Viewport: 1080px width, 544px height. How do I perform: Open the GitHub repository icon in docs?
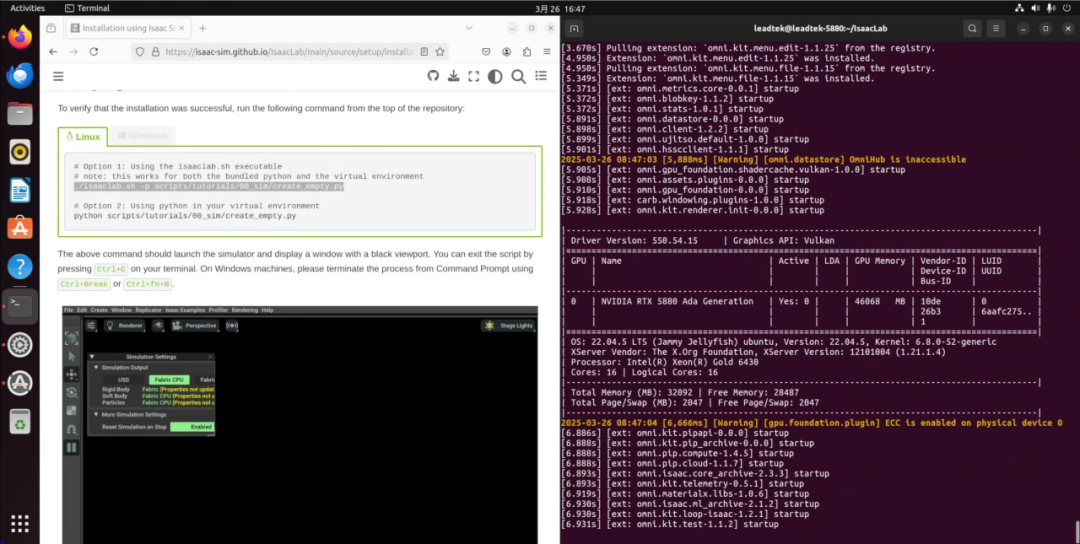[x=433, y=76]
